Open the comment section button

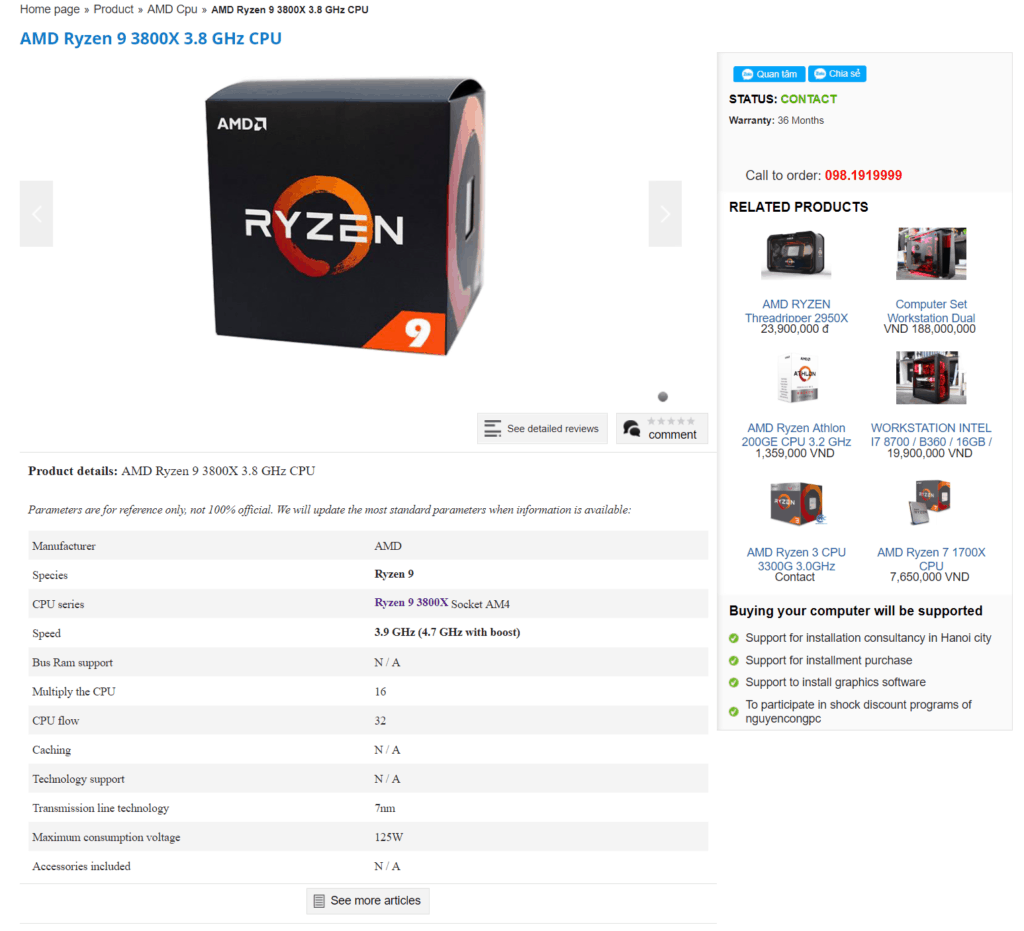tap(662, 428)
